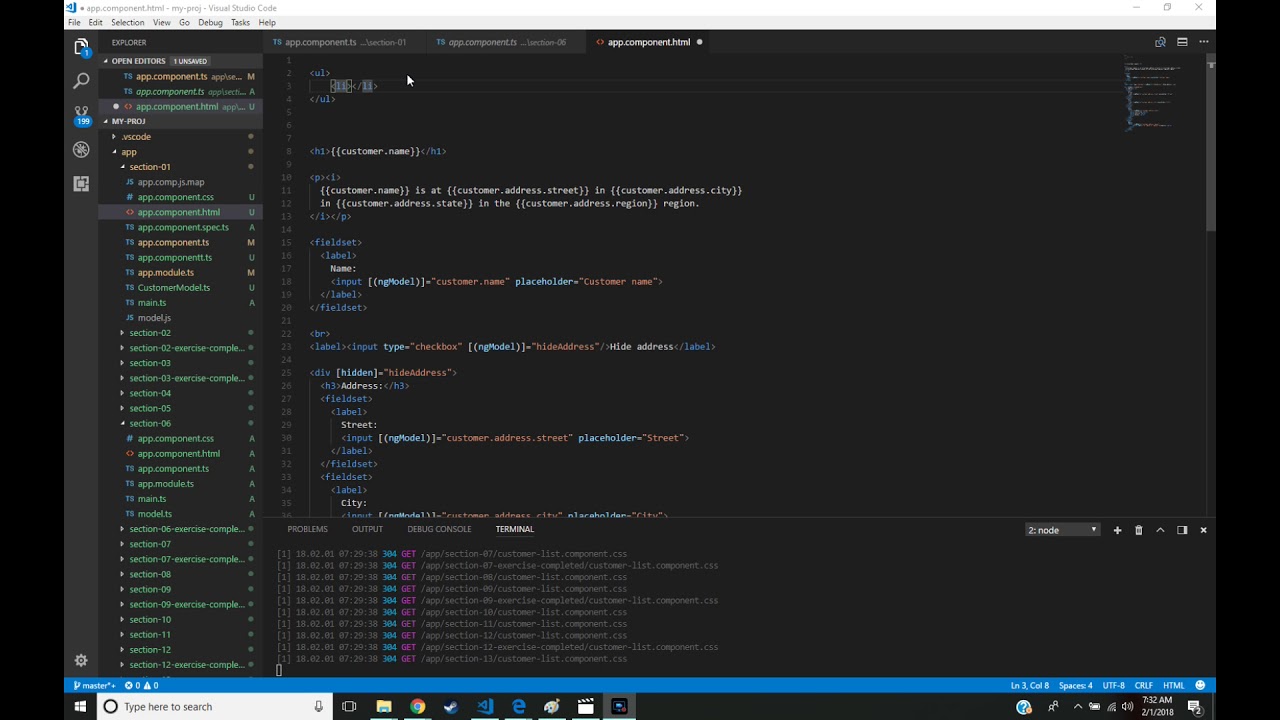Expand the section-10 folder

pos(150,619)
